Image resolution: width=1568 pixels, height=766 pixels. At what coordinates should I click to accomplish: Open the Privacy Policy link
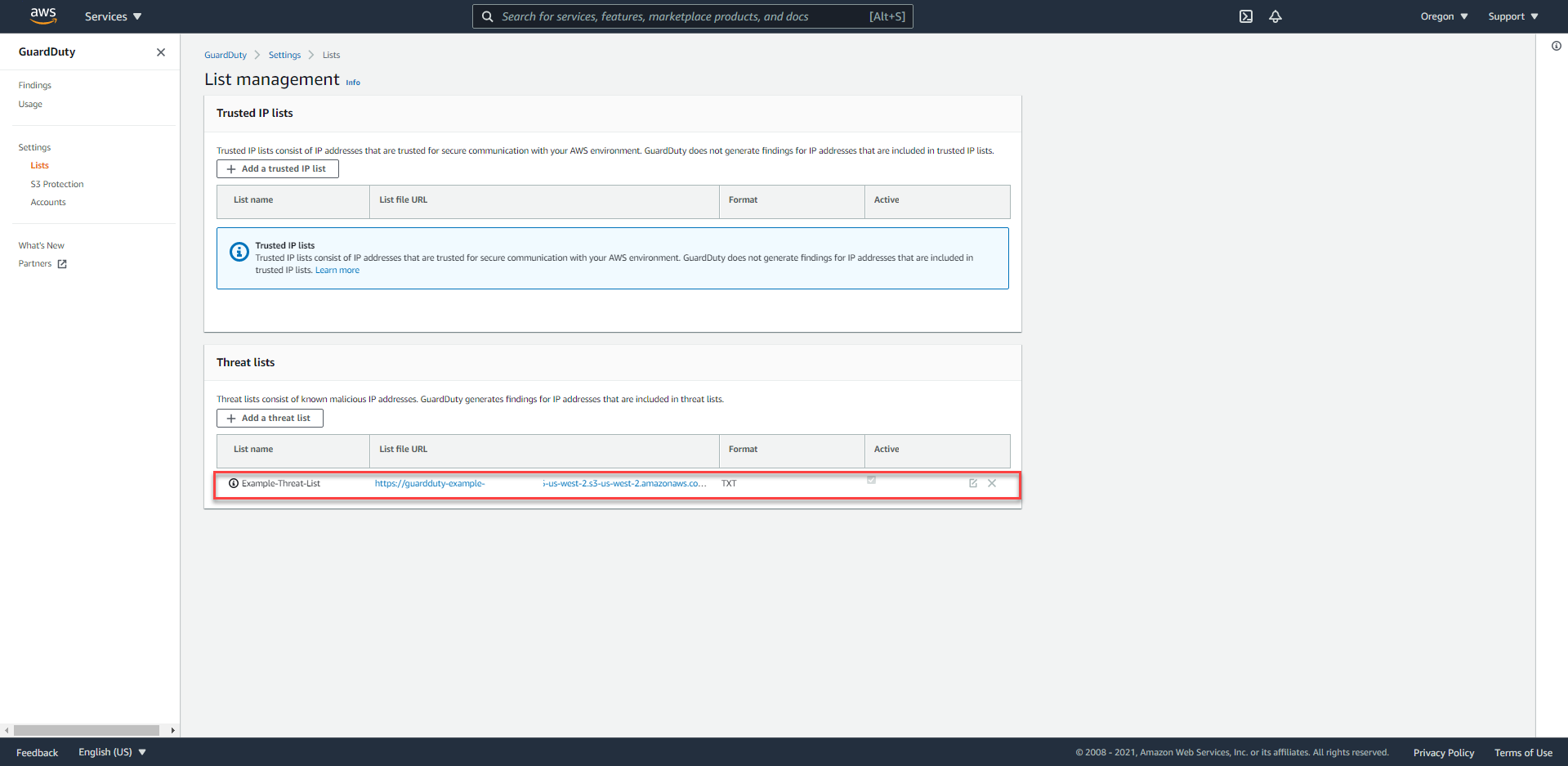click(1444, 752)
